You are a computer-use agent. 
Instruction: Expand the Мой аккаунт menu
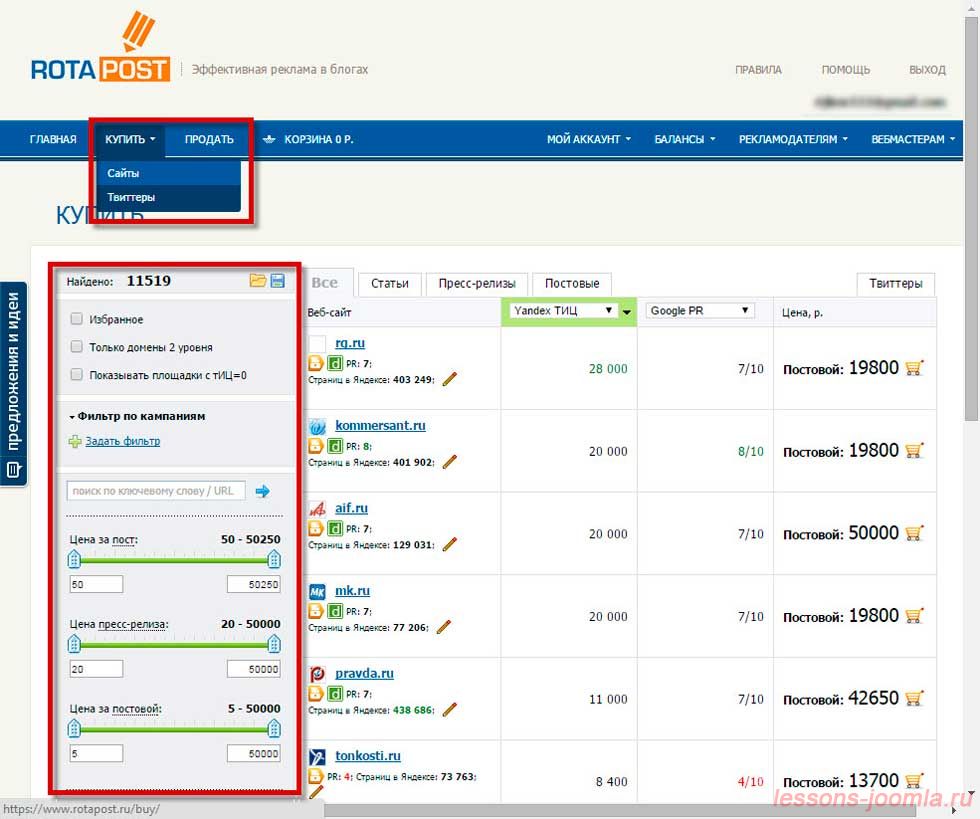589,139
